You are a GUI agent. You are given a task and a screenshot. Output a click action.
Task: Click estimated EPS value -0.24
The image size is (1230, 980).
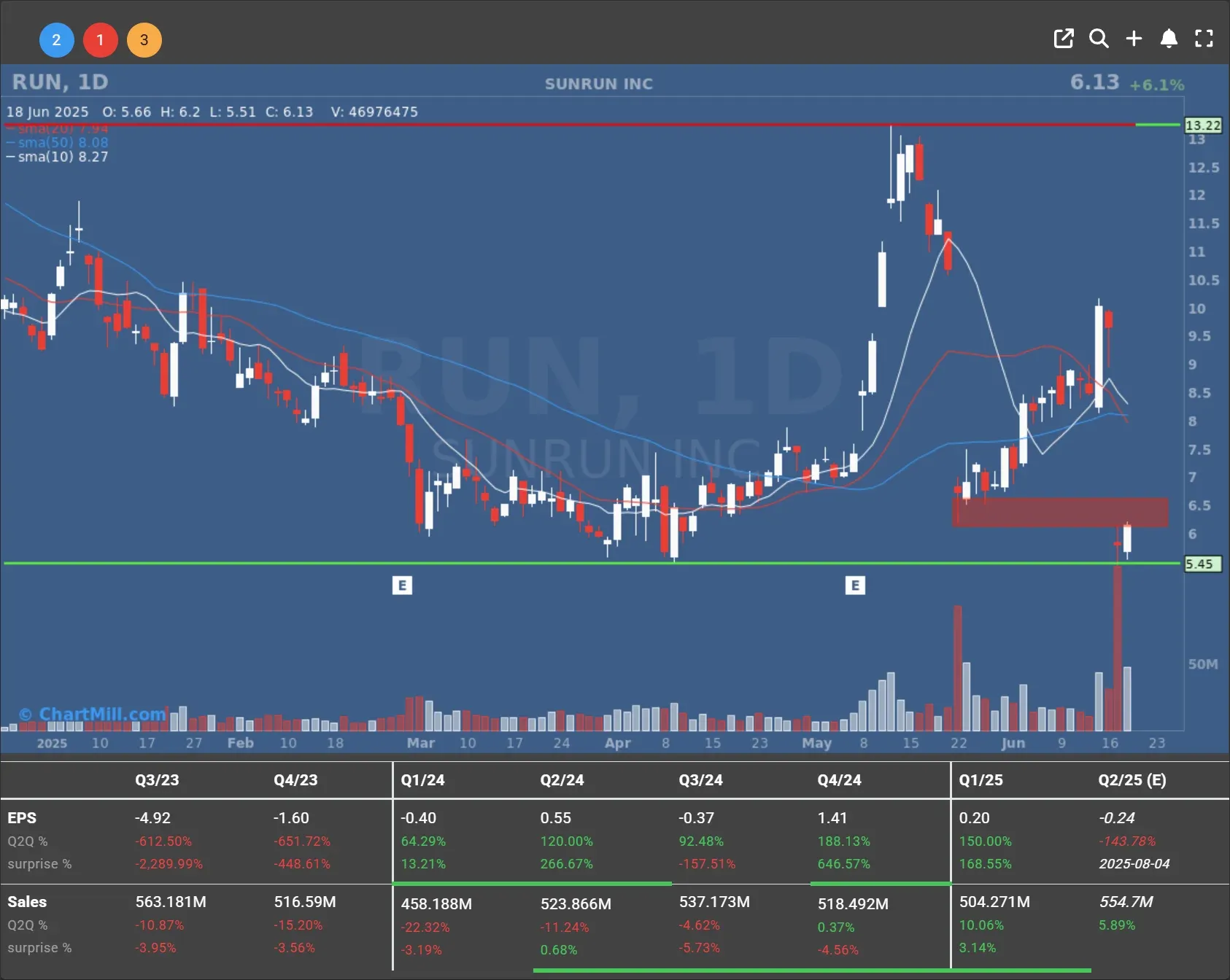(1117, 818)
